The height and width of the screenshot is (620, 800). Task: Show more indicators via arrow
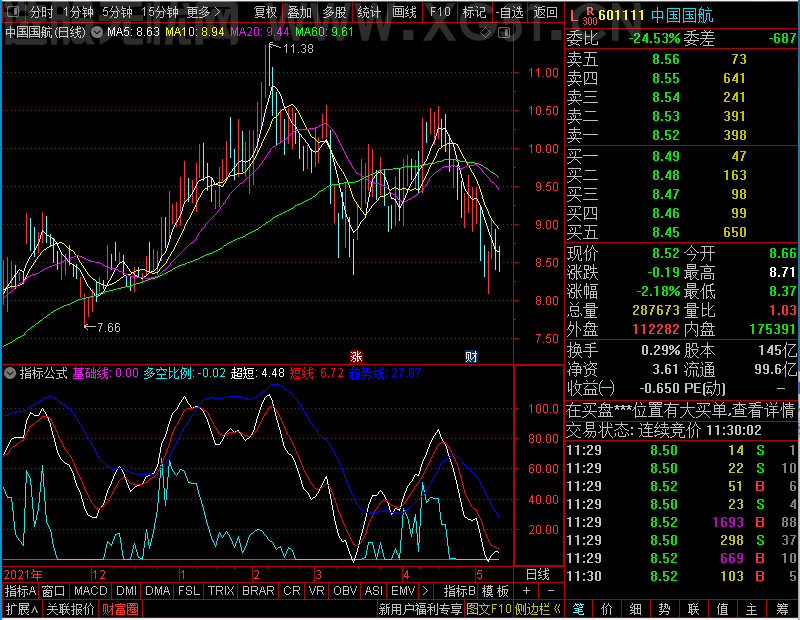tap(426, 591)
